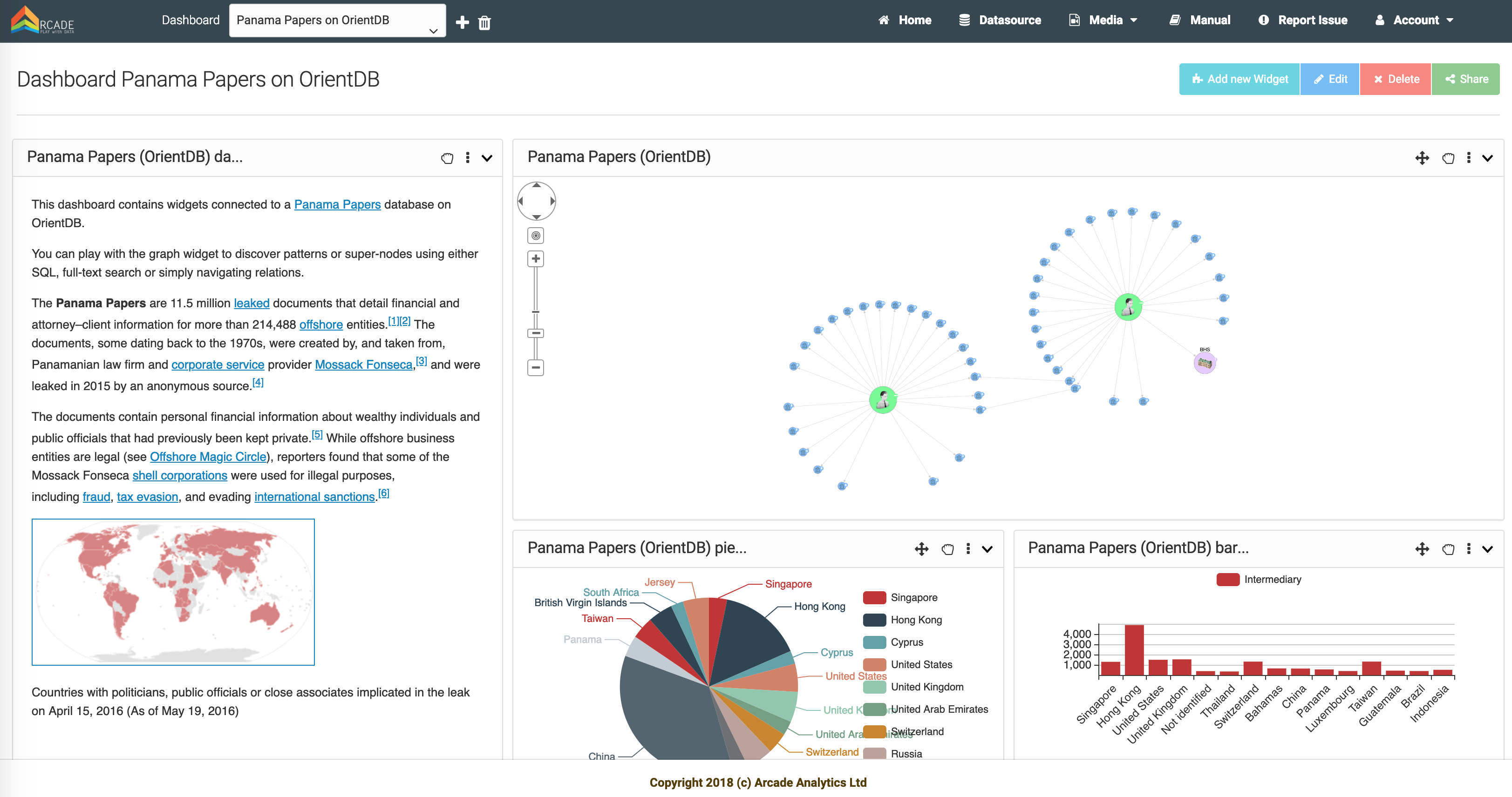Click the zoom-in plus icon on the graph
This screenshot has width=1512, height=797.
click(x=535, y=258)
